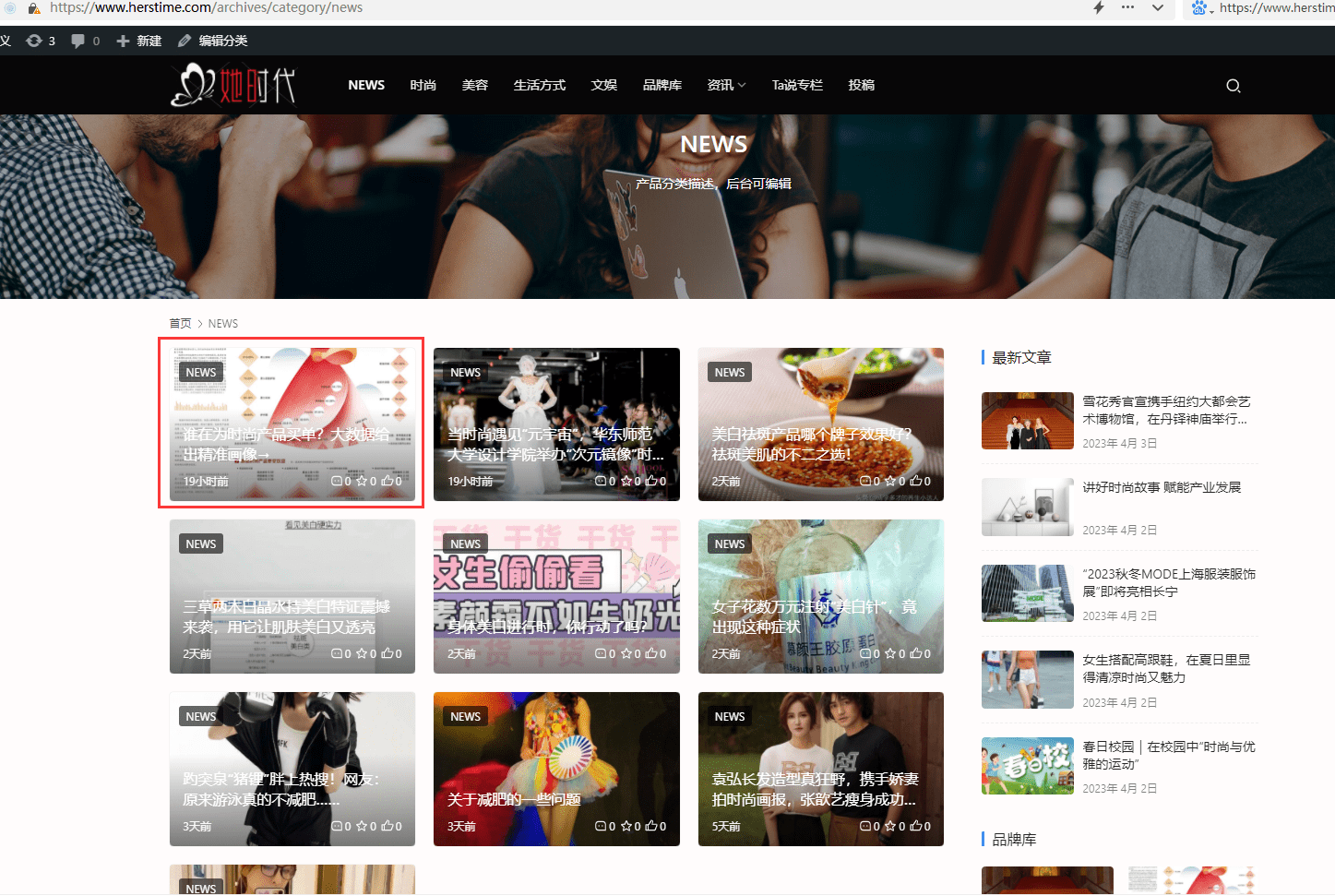This screenshot has width=1335, height=896.
Task: Open the 美白祛斑产品 article card
Action: [821, 424]
